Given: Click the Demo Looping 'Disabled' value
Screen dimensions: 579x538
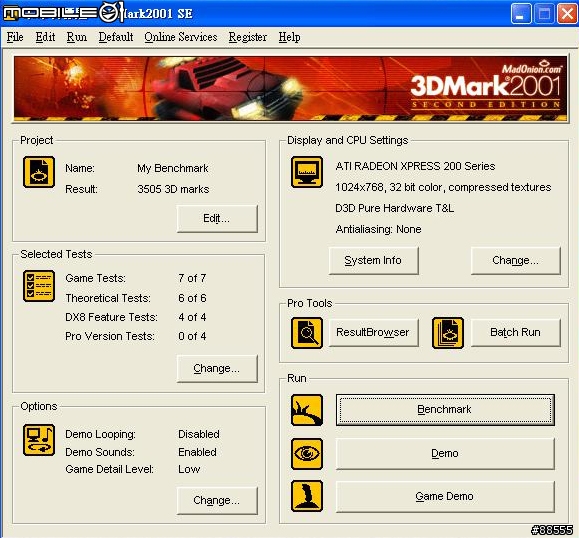Looking at the screenshot, I should (199, 434).
